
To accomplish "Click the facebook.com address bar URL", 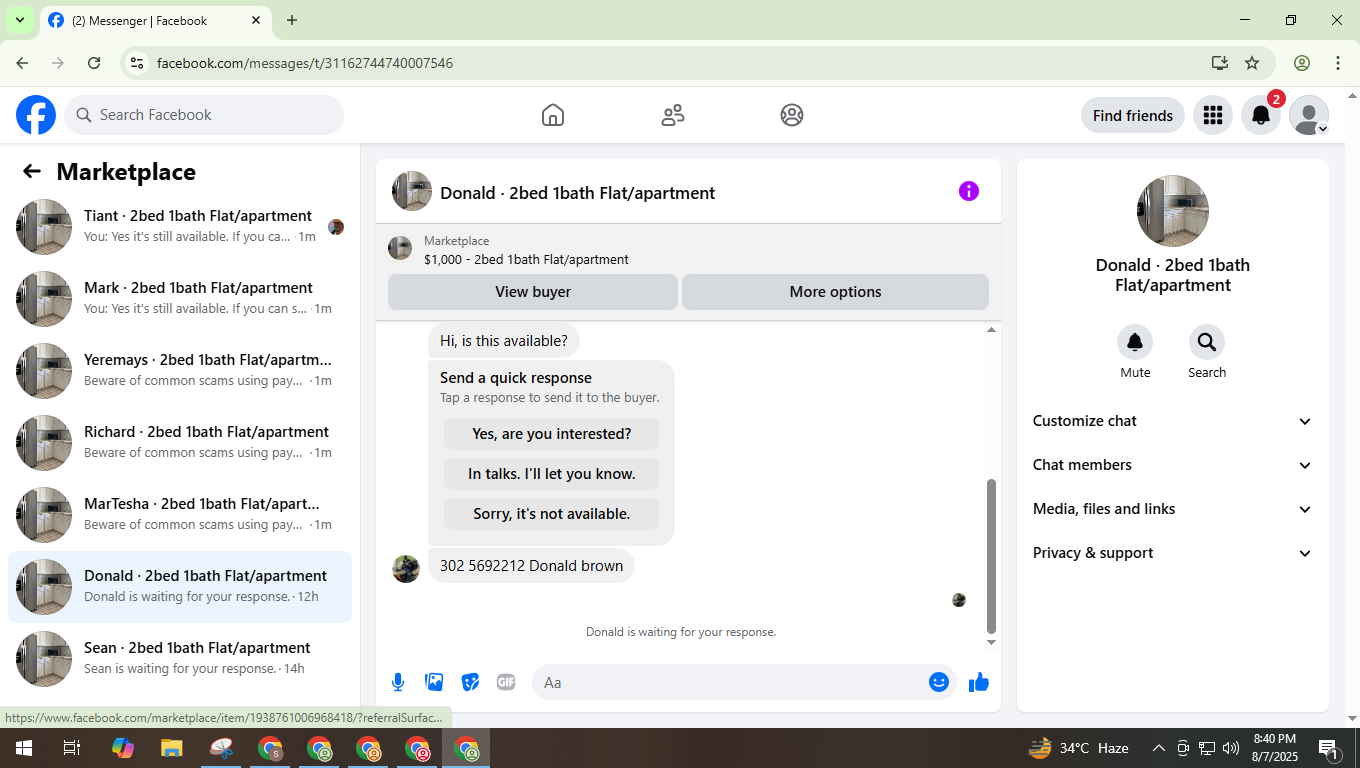I will coord(305,63).
